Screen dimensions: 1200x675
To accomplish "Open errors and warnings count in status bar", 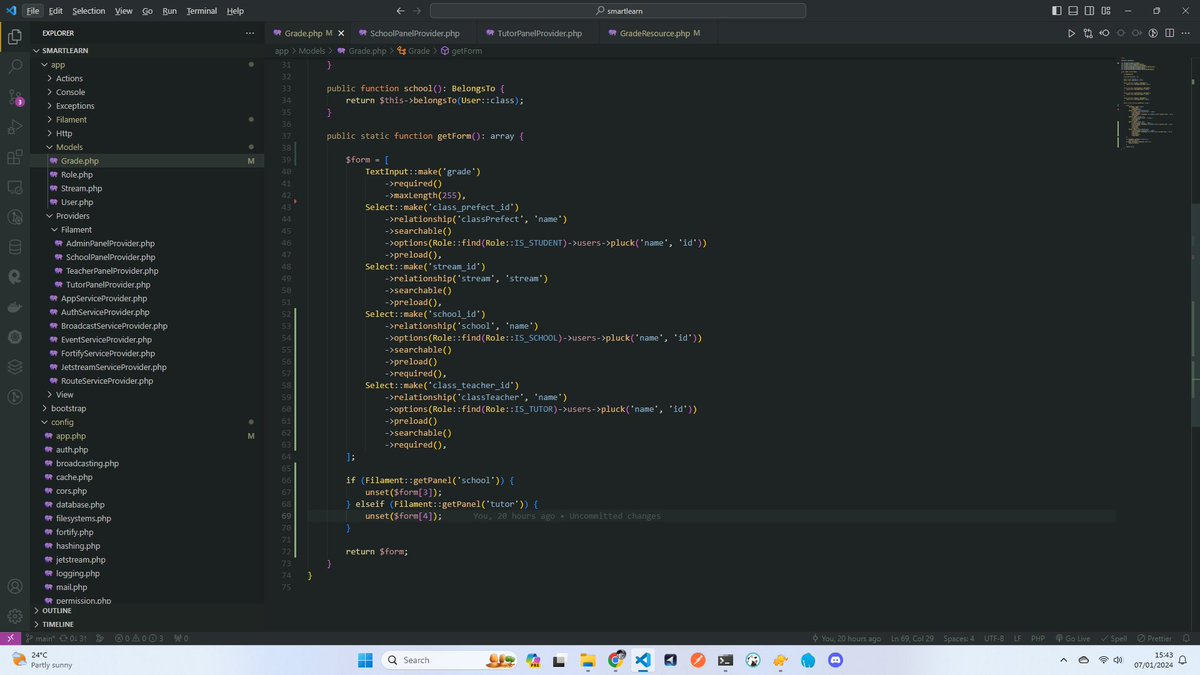I will pos(139,638).
